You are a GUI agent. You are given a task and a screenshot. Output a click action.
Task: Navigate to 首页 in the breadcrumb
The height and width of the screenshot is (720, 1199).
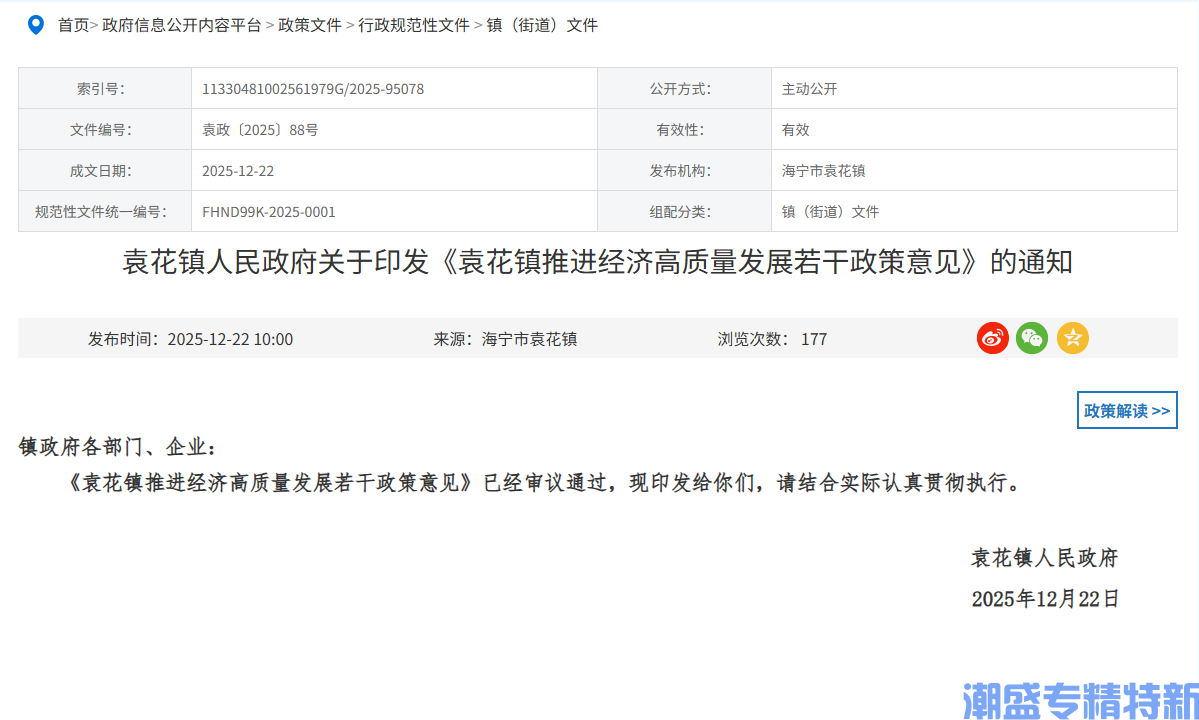72,24
